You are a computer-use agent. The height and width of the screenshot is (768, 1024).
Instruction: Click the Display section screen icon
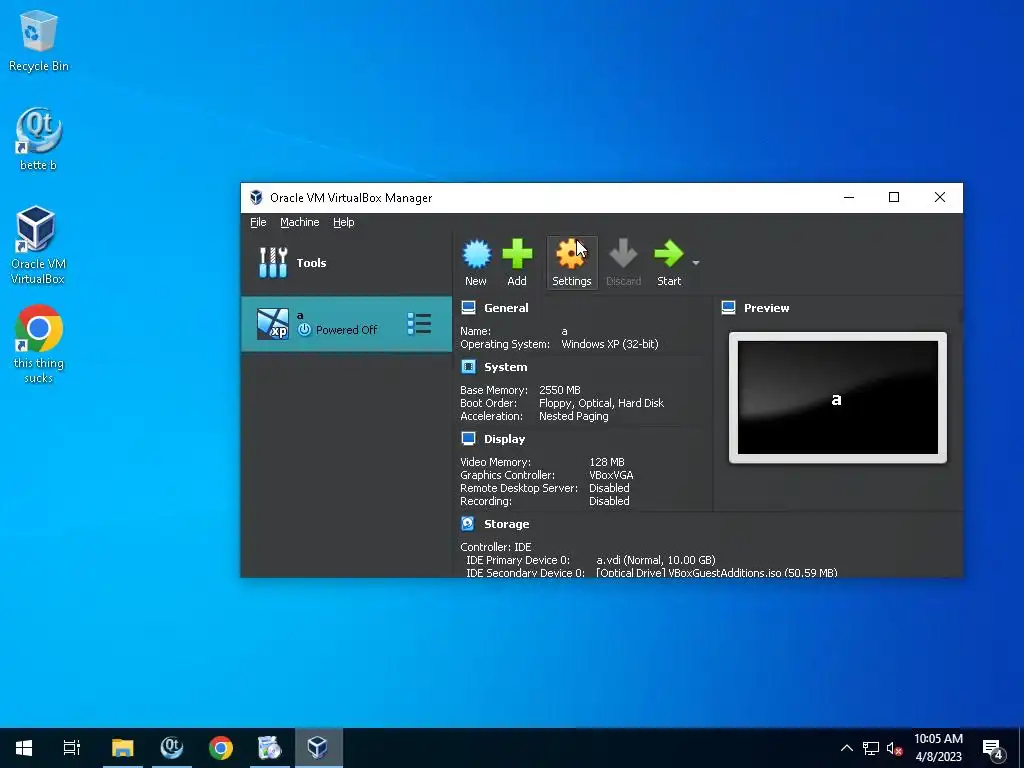pyautogui.click(x=468, y=438)
